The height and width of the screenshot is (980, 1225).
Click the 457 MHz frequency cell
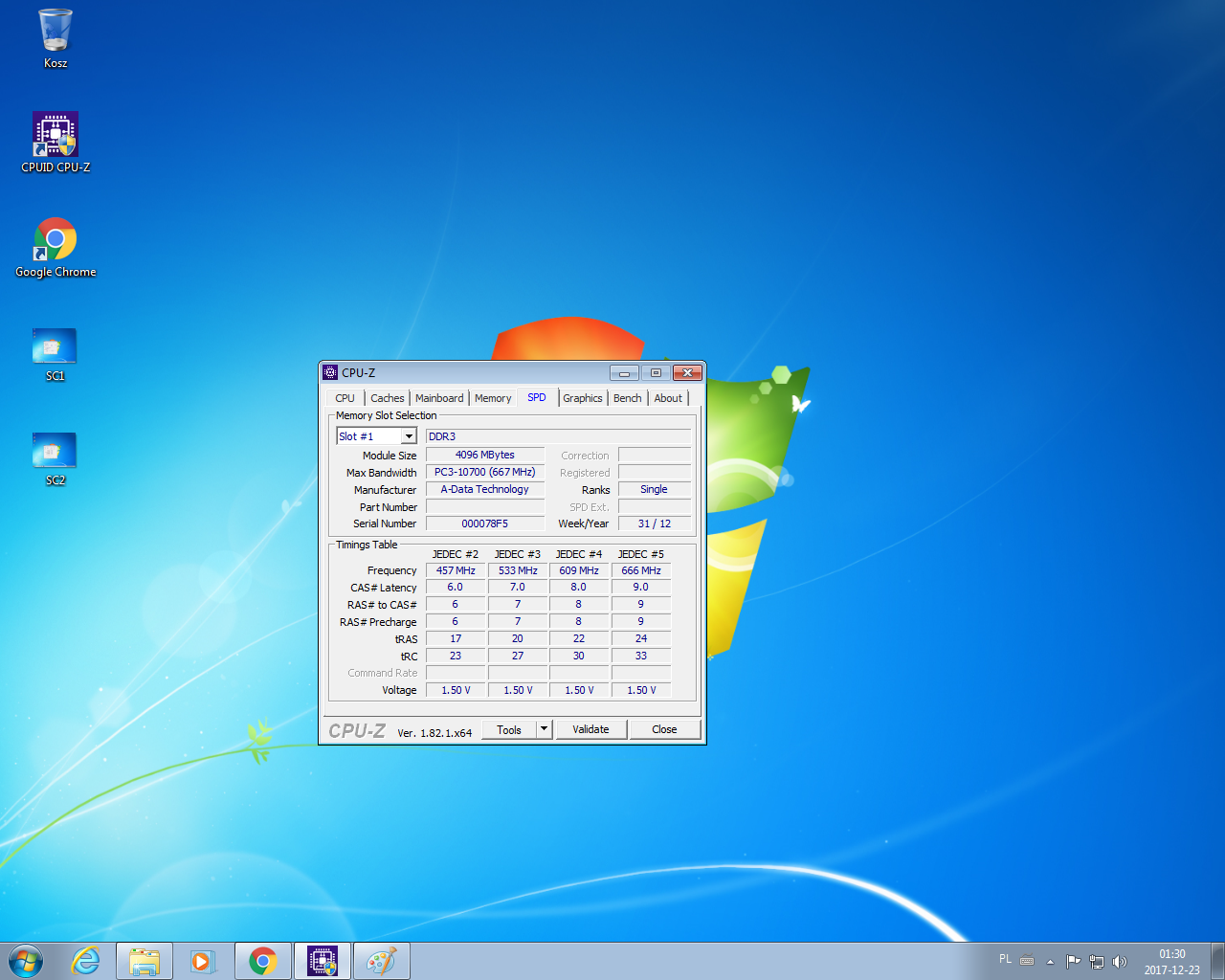[456, 570]
